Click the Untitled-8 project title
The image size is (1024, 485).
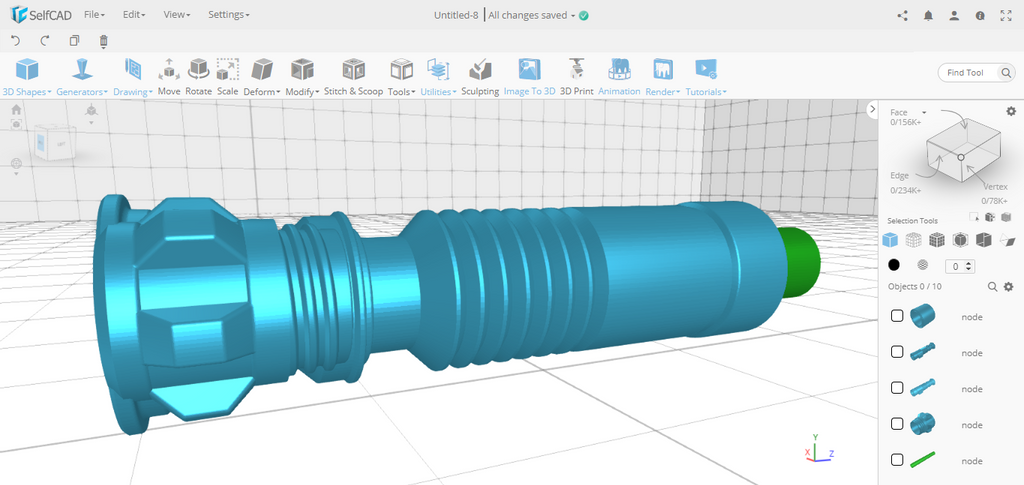tap(456, 16)
